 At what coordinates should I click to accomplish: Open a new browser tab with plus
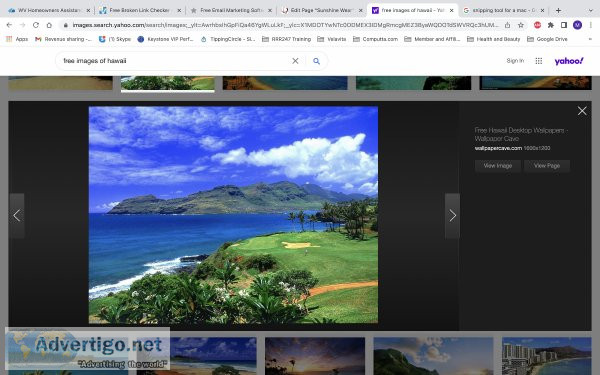[558, 10]
